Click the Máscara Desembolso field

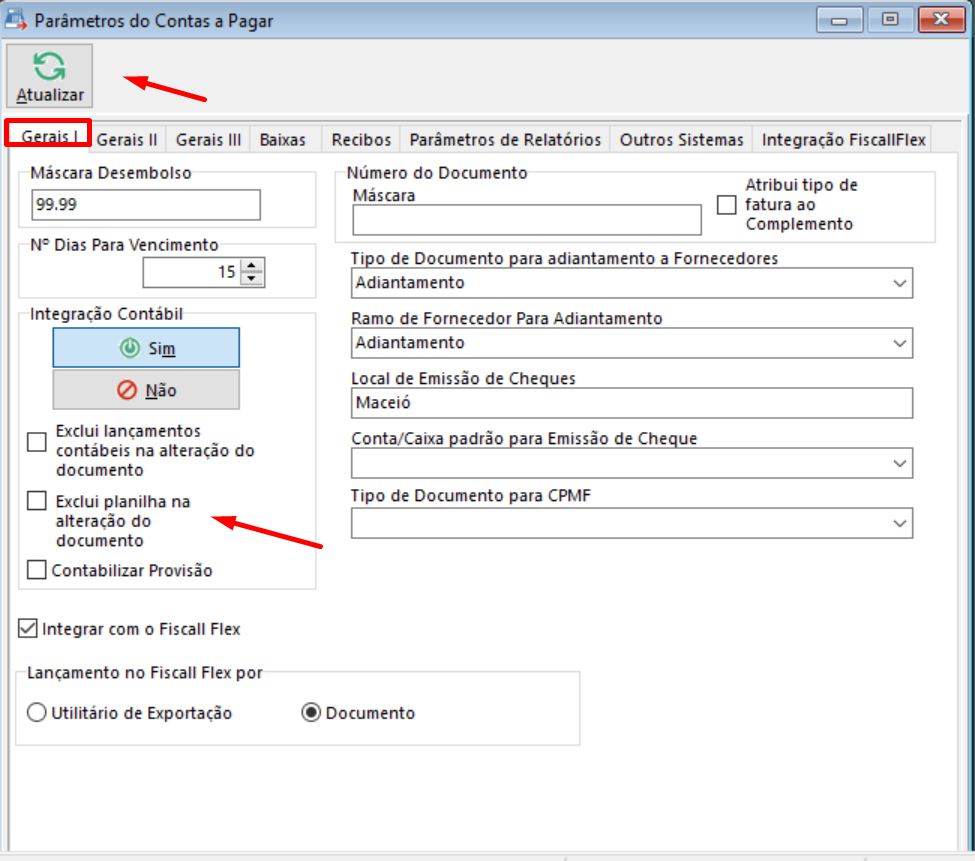(x=146, y=205)
